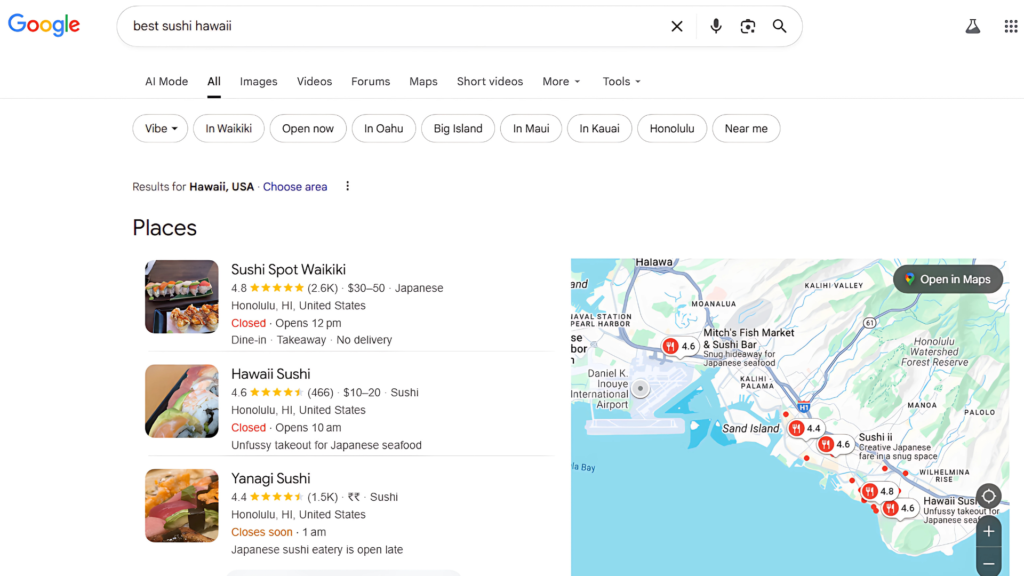Click the Choose area link
This screenshot has height=576, width=1024.
tap(295, 187)
